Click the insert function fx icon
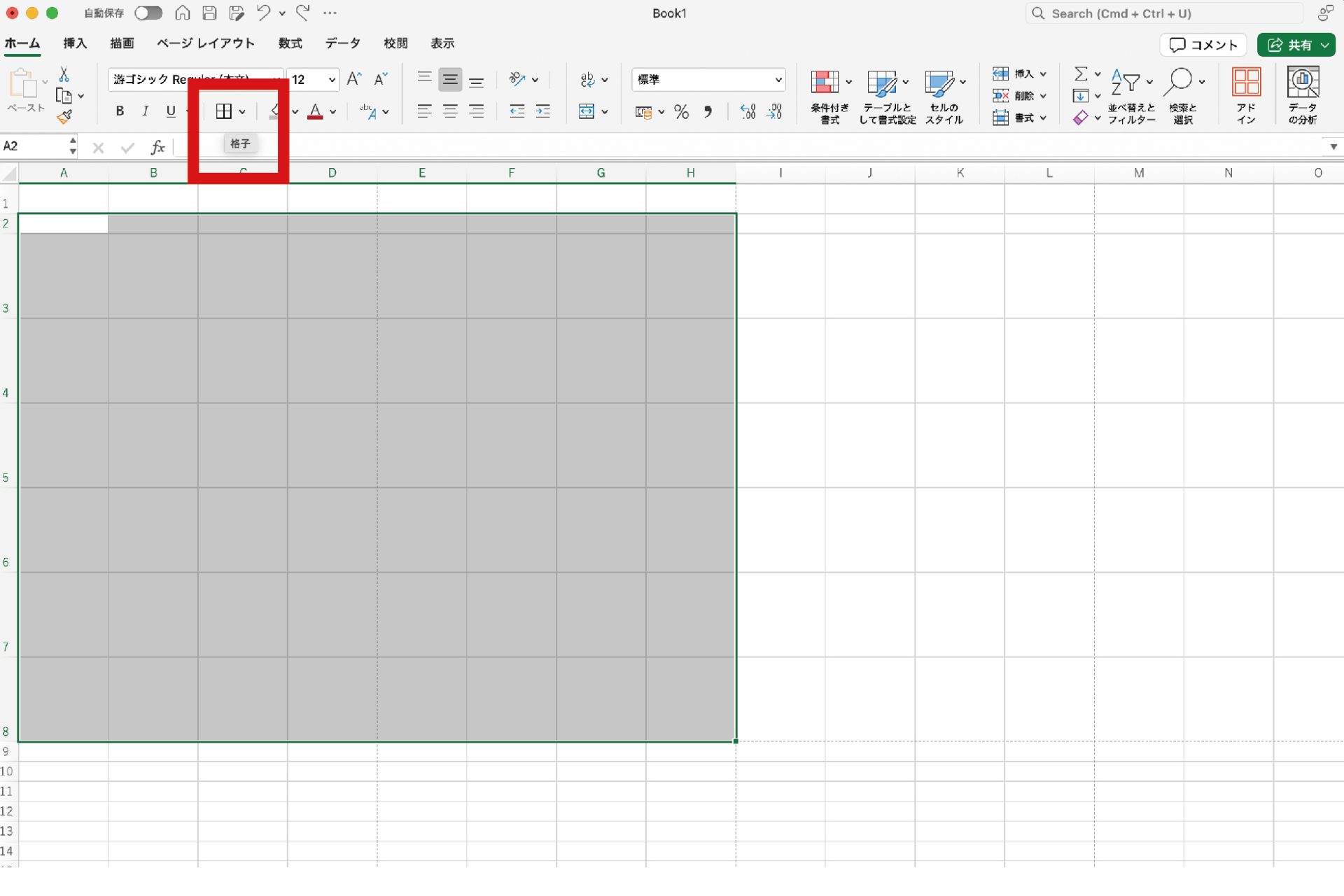The height and width of the screenshot is (896, 1344). click(157, 147)
